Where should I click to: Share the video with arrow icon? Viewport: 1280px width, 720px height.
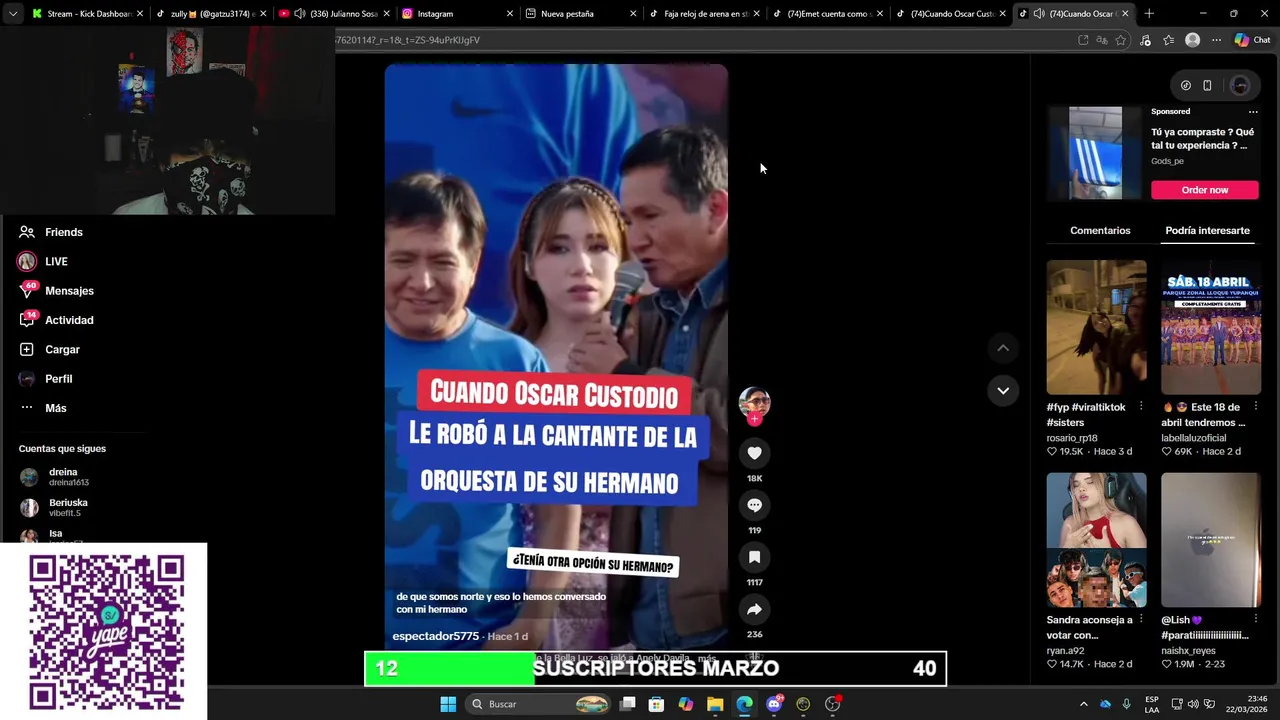click(754, 609)
